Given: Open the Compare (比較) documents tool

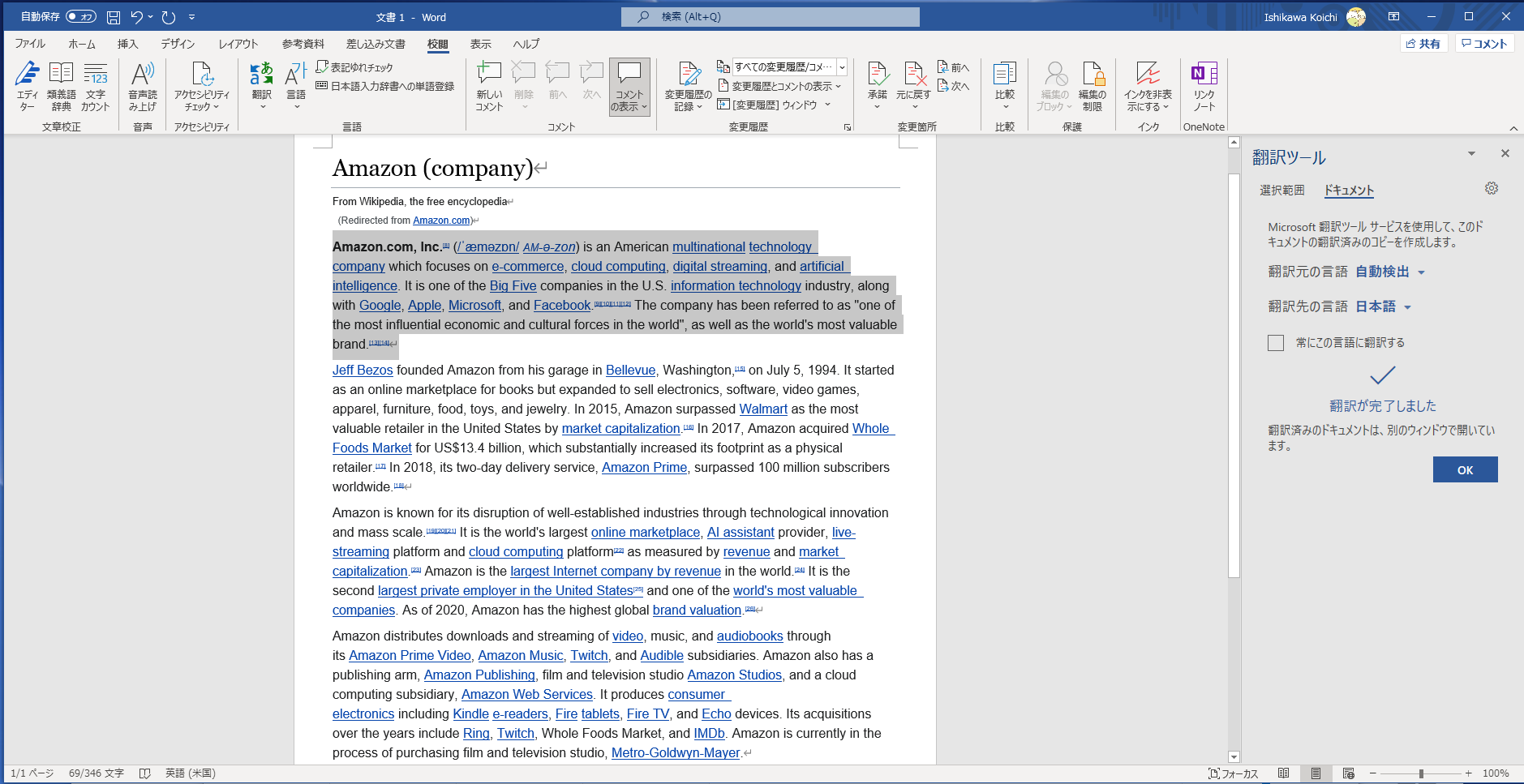Looking at the screenshot, I should pyautogui.click(x=1005, y=86).
